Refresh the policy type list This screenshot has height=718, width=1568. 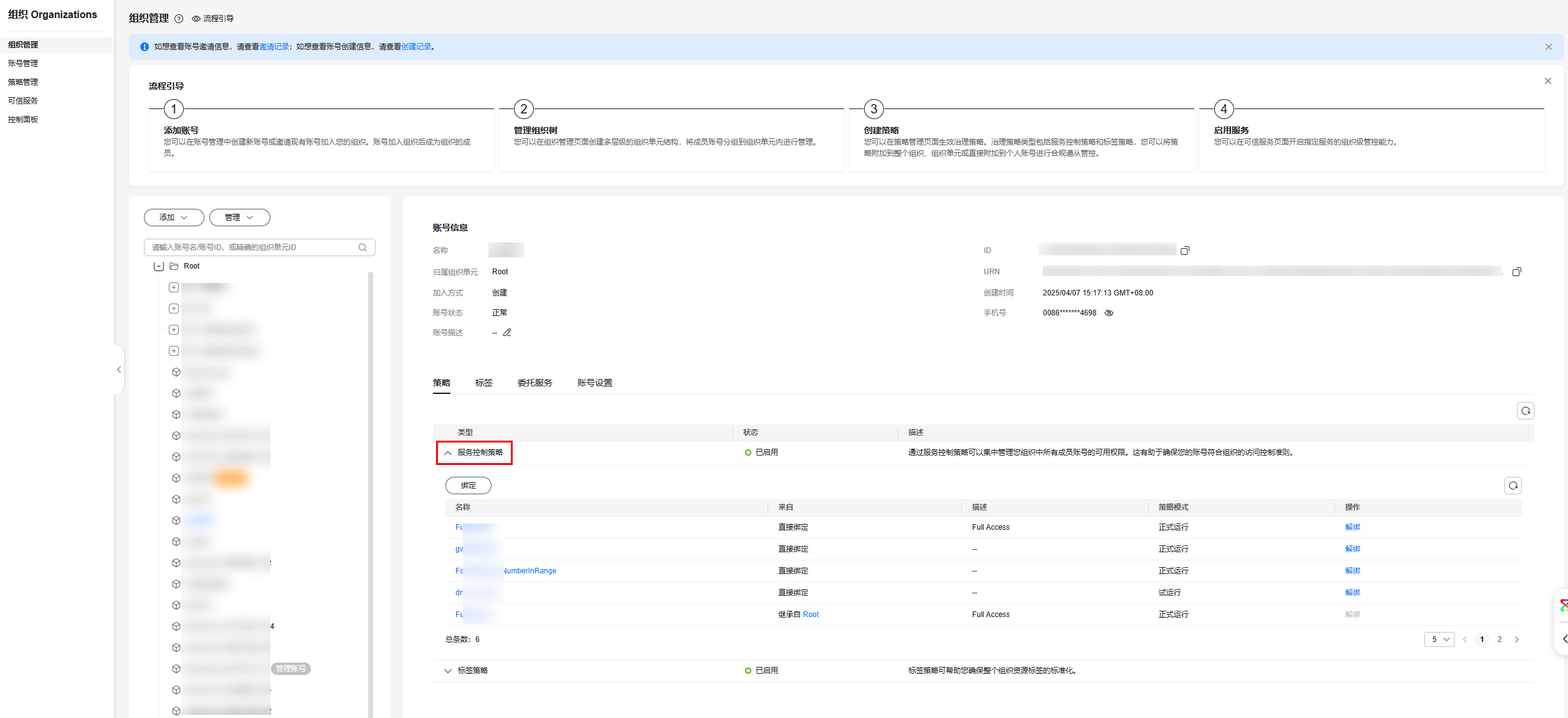click(1525, 411)
